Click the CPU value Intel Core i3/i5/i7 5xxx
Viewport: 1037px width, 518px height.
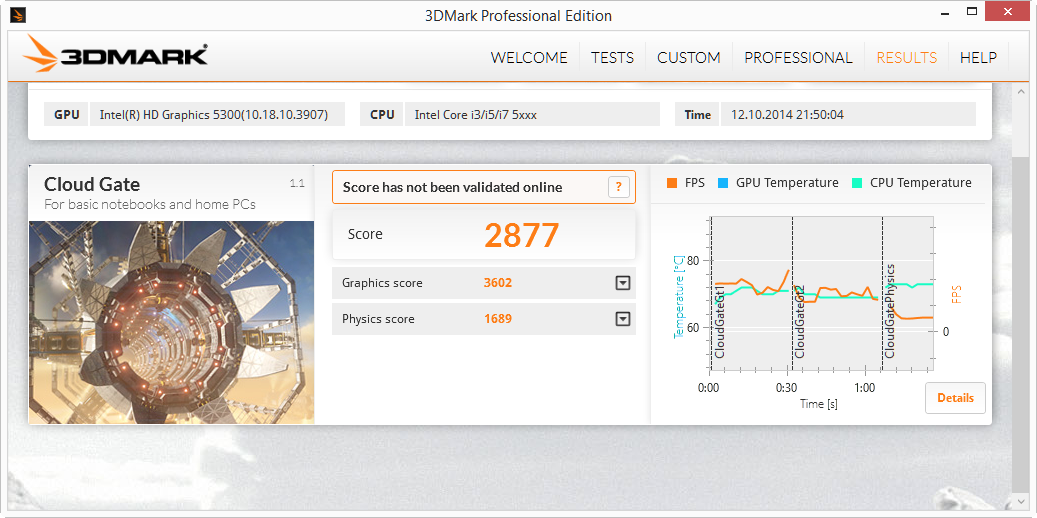(x=476, y=114)
